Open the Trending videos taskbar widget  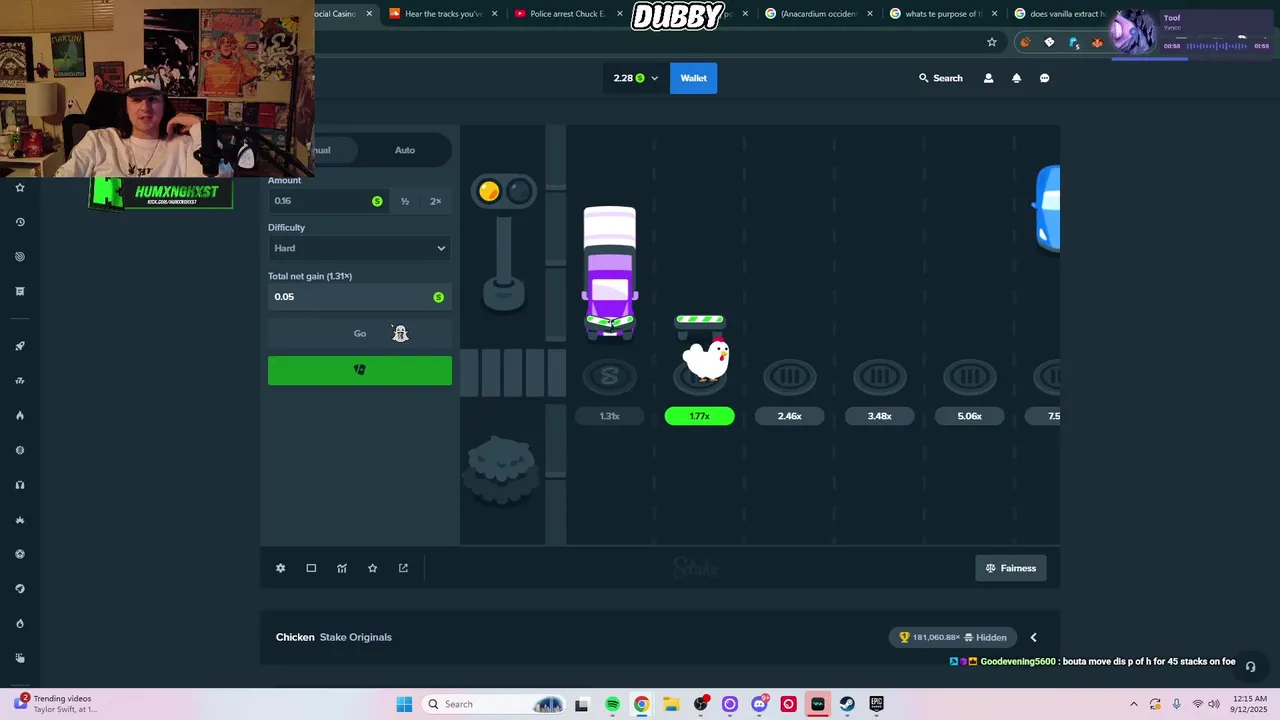click(x=57, y=704)
